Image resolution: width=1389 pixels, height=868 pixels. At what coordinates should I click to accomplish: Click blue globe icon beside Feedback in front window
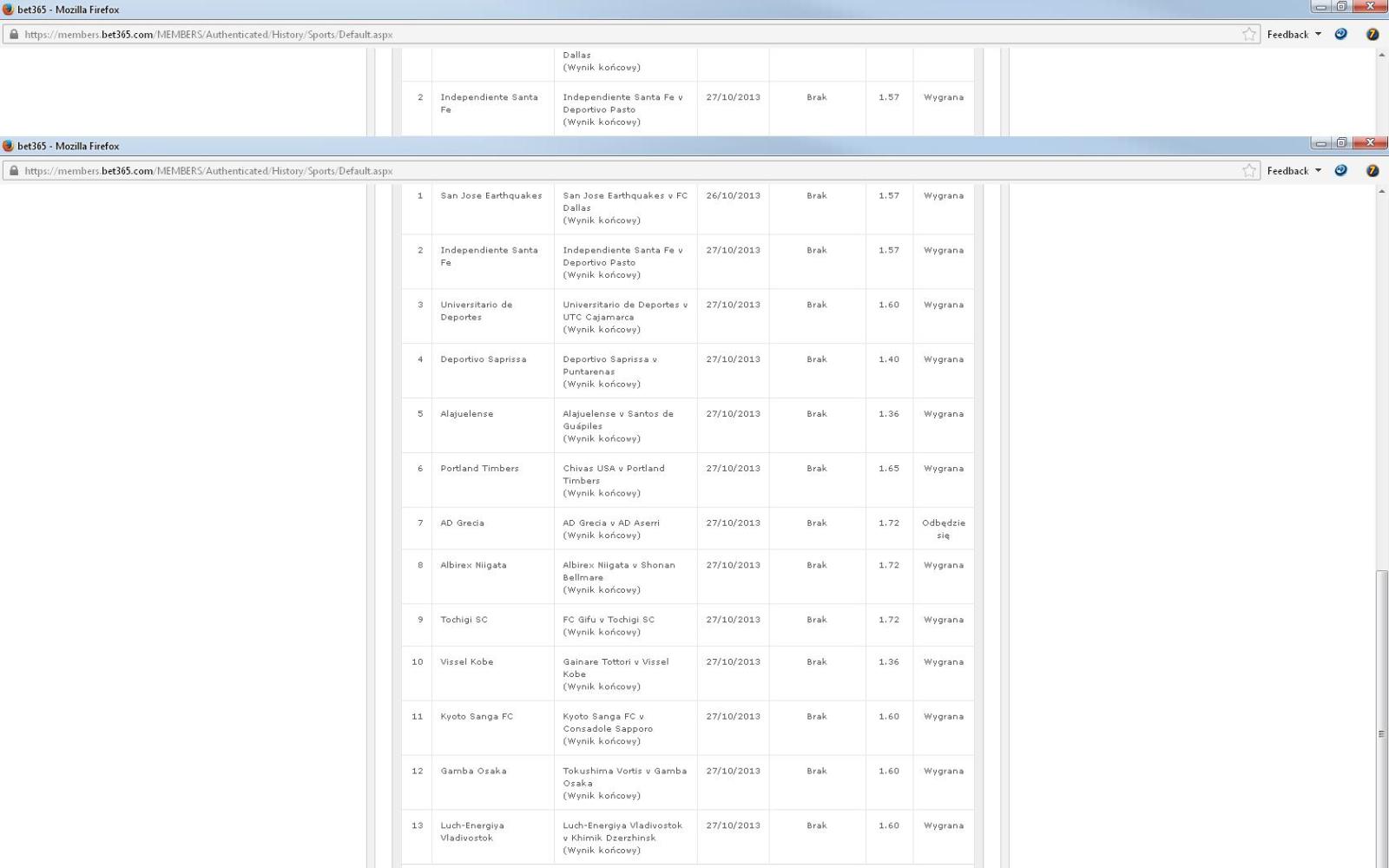coord(1341,171)
